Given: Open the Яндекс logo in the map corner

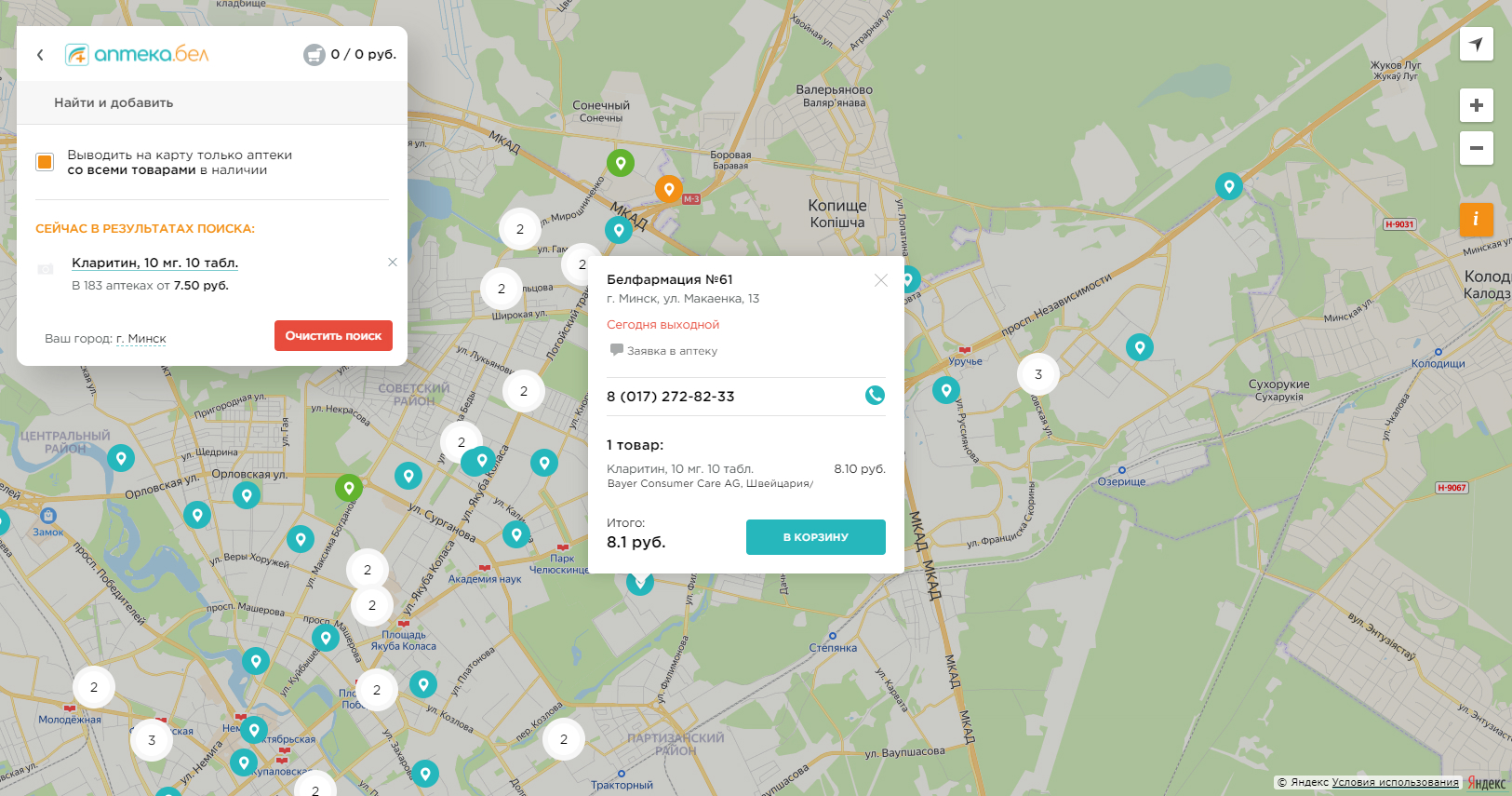Looking at the screenshot, I should click(x=1487, y=783).
